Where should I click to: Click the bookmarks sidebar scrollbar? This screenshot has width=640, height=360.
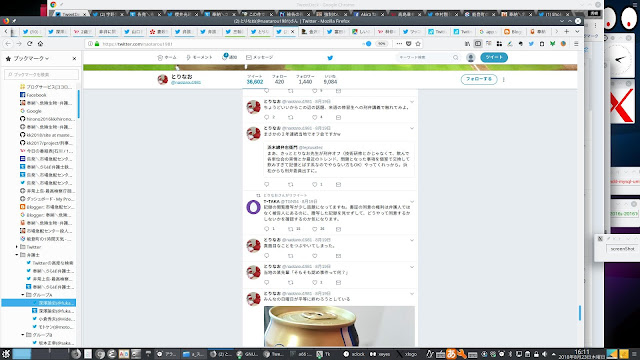(x=78, y=104)
